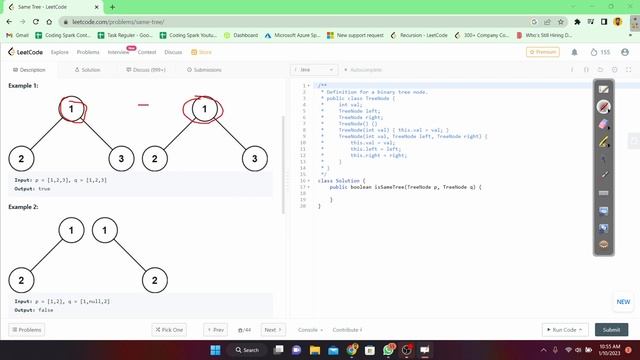This screenshot has height=360, width=640.
Task: Click the desktop mode icon in annotation toolbar
Action: [x=603, y=228]
